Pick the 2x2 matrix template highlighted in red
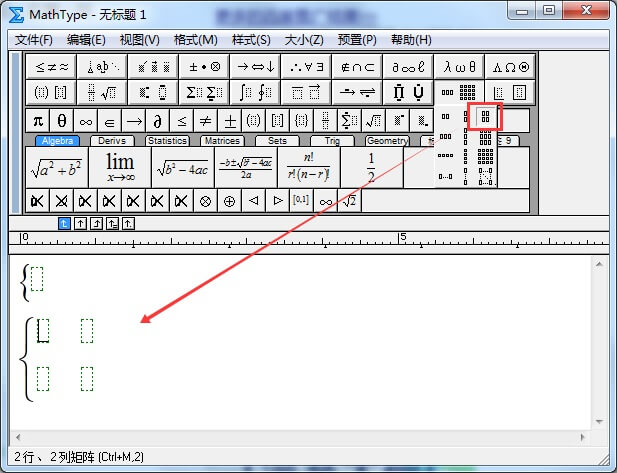Viewport: 617px width, 473px height. coord(485,117)
